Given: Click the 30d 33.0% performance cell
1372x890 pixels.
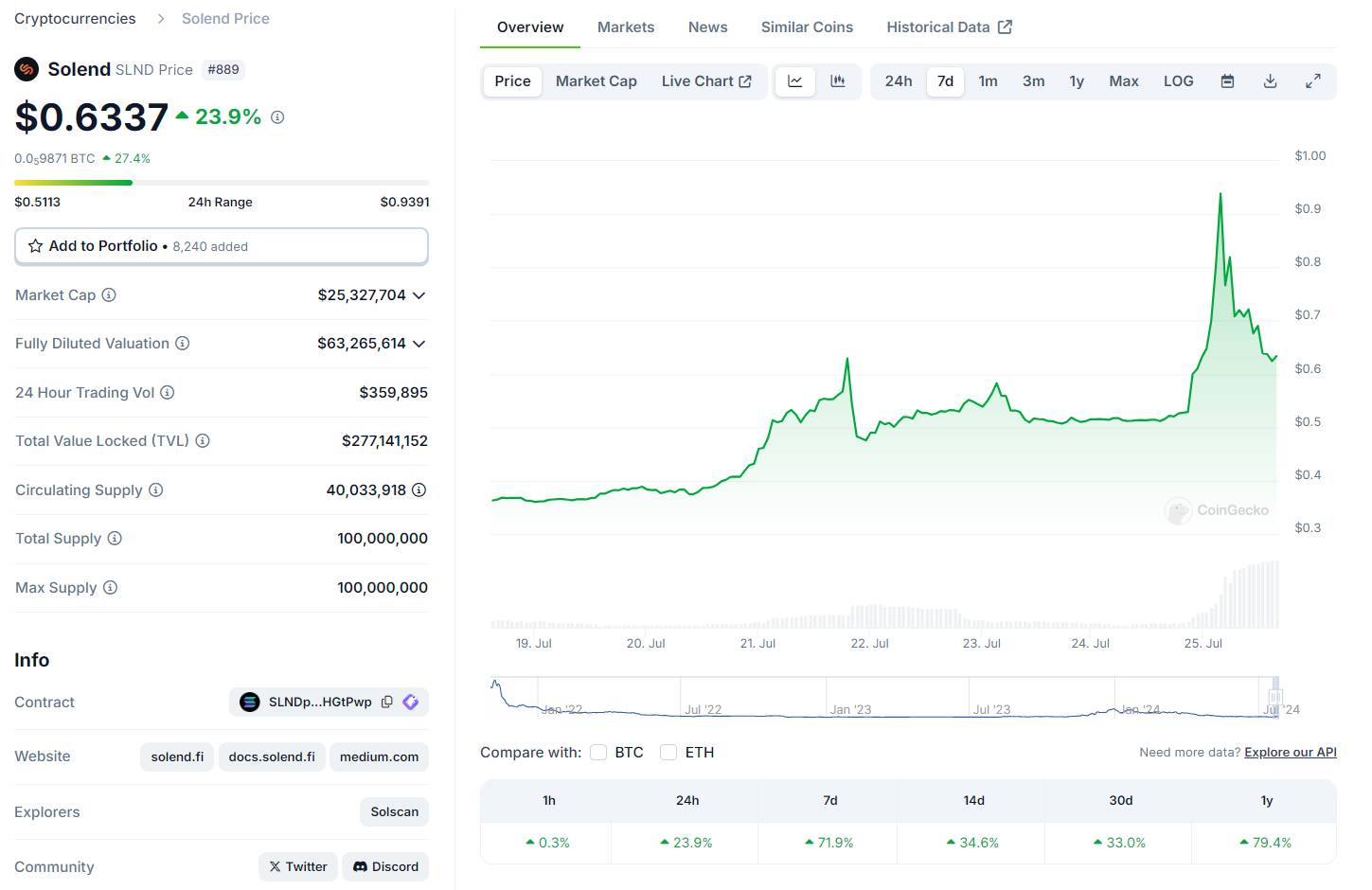Looking at the screenshot, I should 1120,843.
